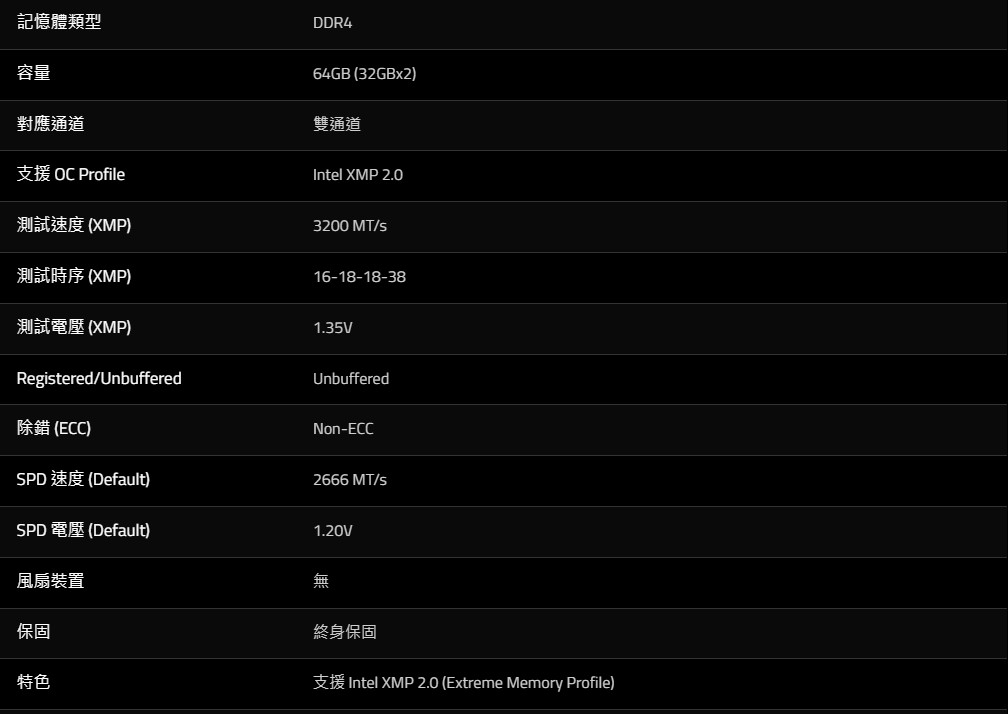Click the 1.35V tested voltage value
This screenshot has height=714, width=1008.
tap(332, 327)
